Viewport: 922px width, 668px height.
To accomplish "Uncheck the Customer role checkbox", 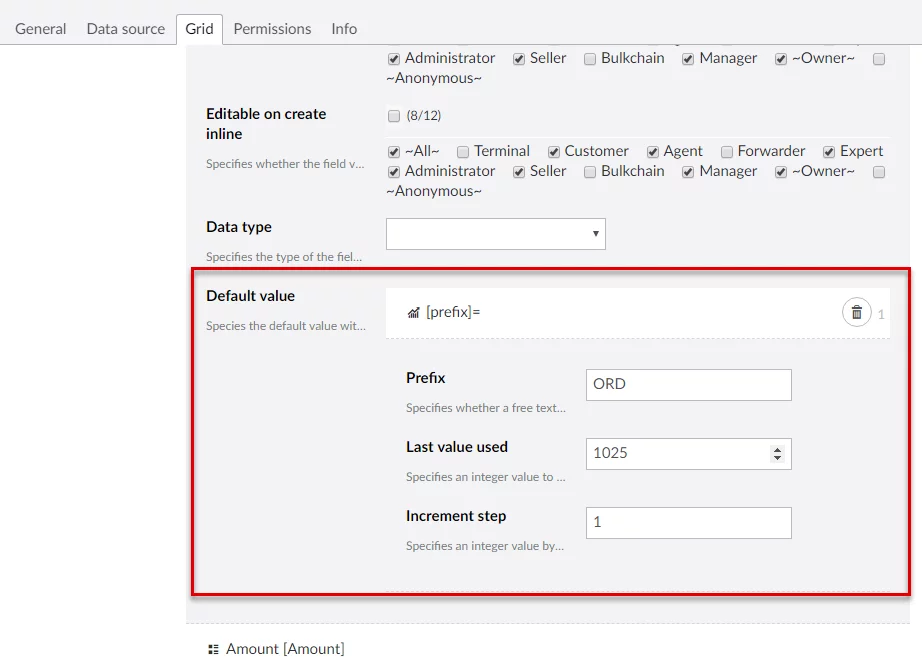I will 554,152.
